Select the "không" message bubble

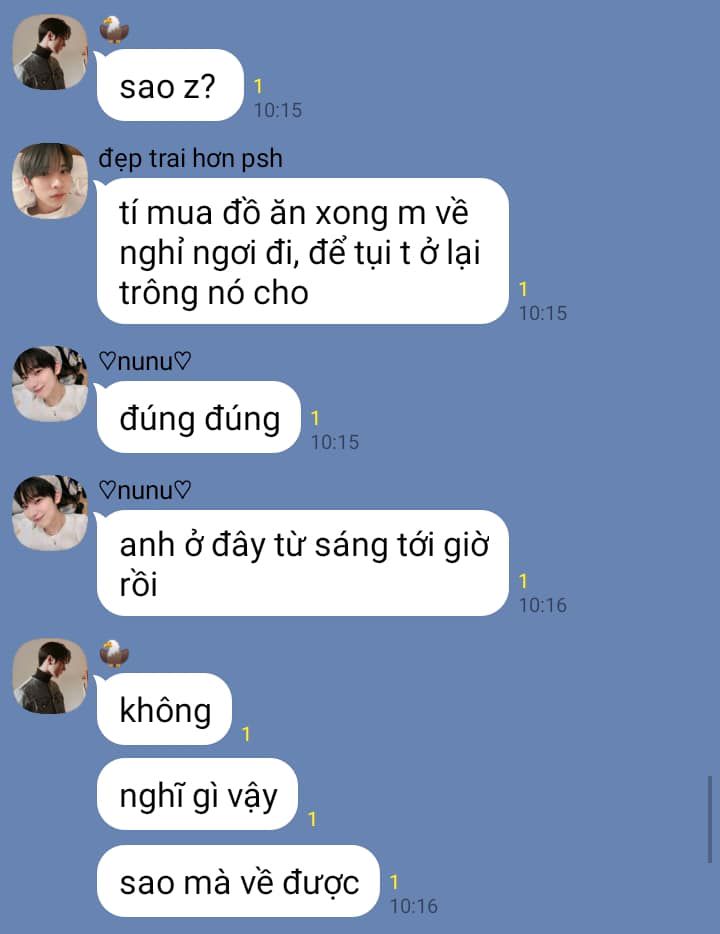coord(164,709)
